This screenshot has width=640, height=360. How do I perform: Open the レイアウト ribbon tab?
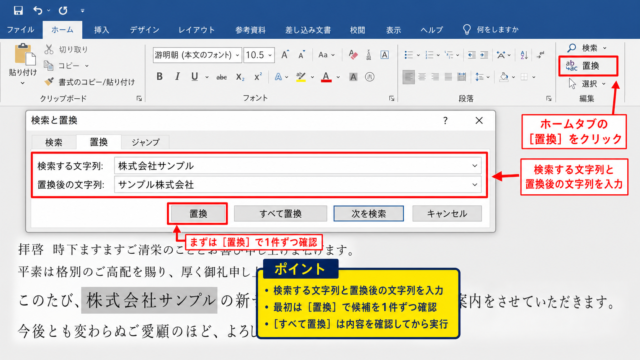click(196, 30)
